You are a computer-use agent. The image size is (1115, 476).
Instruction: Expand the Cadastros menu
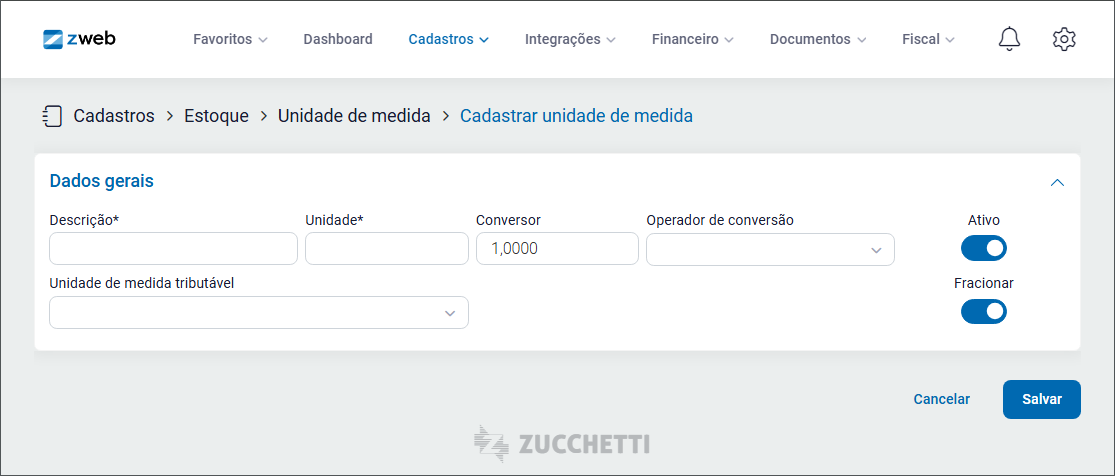[448, 39]
